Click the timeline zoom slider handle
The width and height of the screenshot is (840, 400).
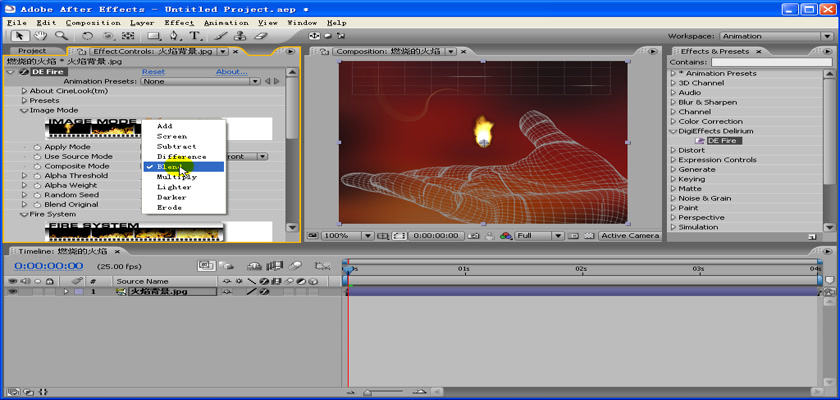click(368, 392)
